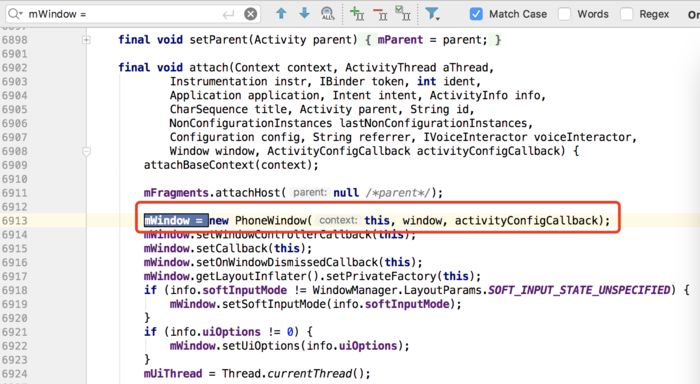This screenshot has height=384, width=700.
Task: Click 'setSoftInputMode' method call
Action: (x=274, y=304)
